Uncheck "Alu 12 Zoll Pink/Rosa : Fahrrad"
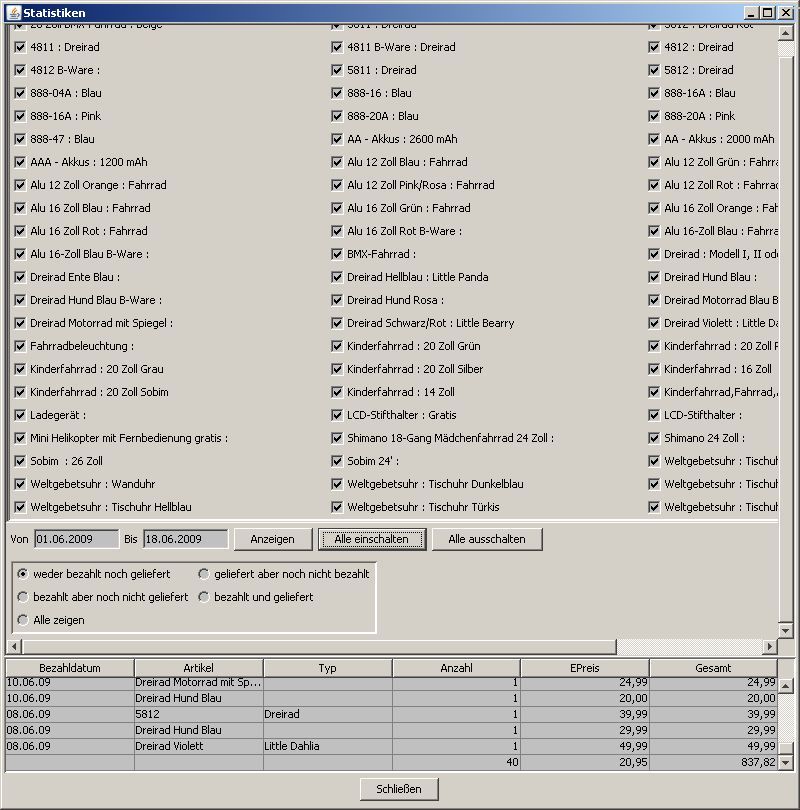This screenshot has height=810, width=800. pos(337,185)
